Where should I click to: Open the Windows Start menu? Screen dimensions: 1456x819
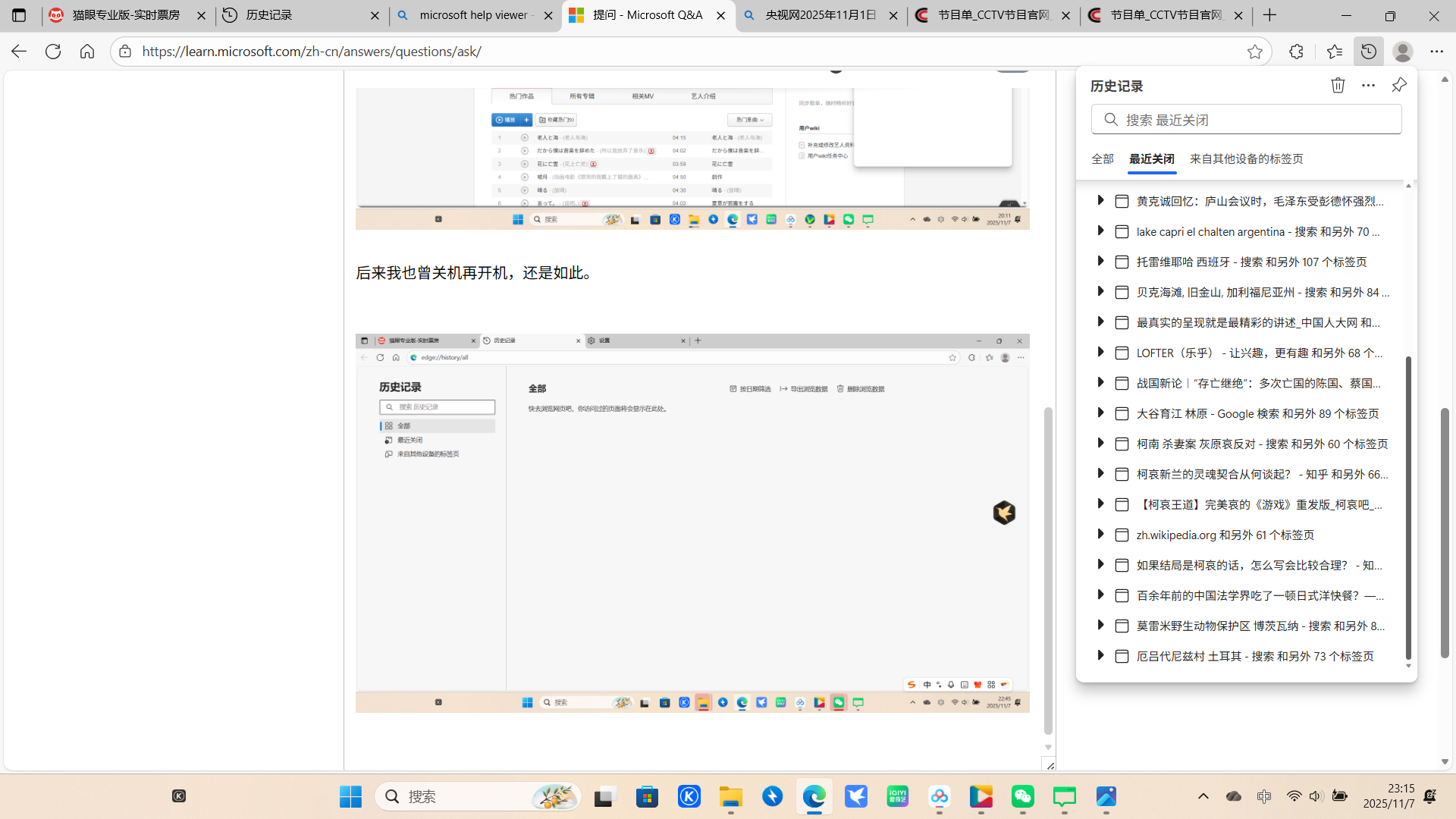click(x=350, y=796)
